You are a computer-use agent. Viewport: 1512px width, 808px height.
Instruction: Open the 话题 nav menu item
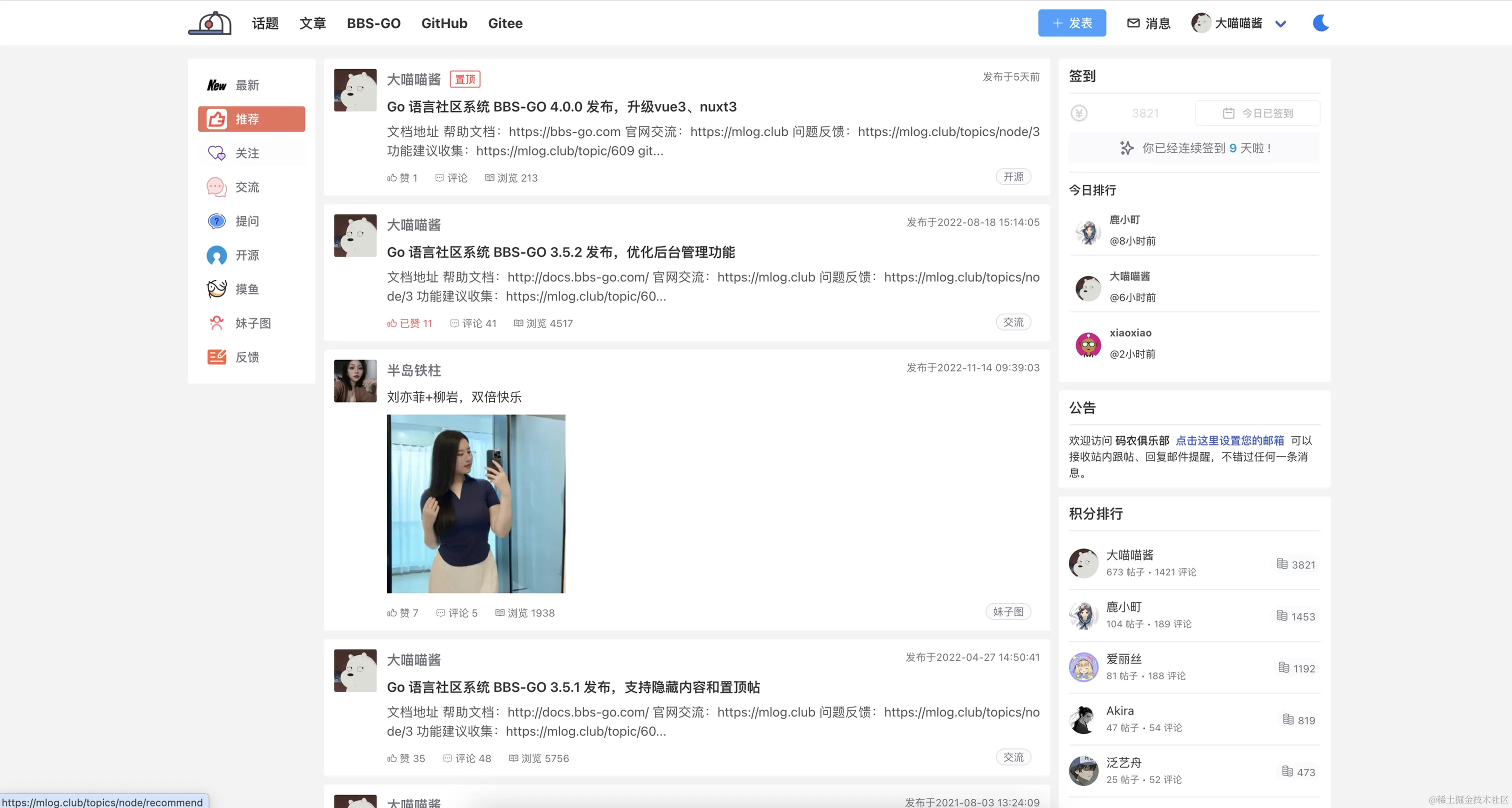click(x=264, y=23)
